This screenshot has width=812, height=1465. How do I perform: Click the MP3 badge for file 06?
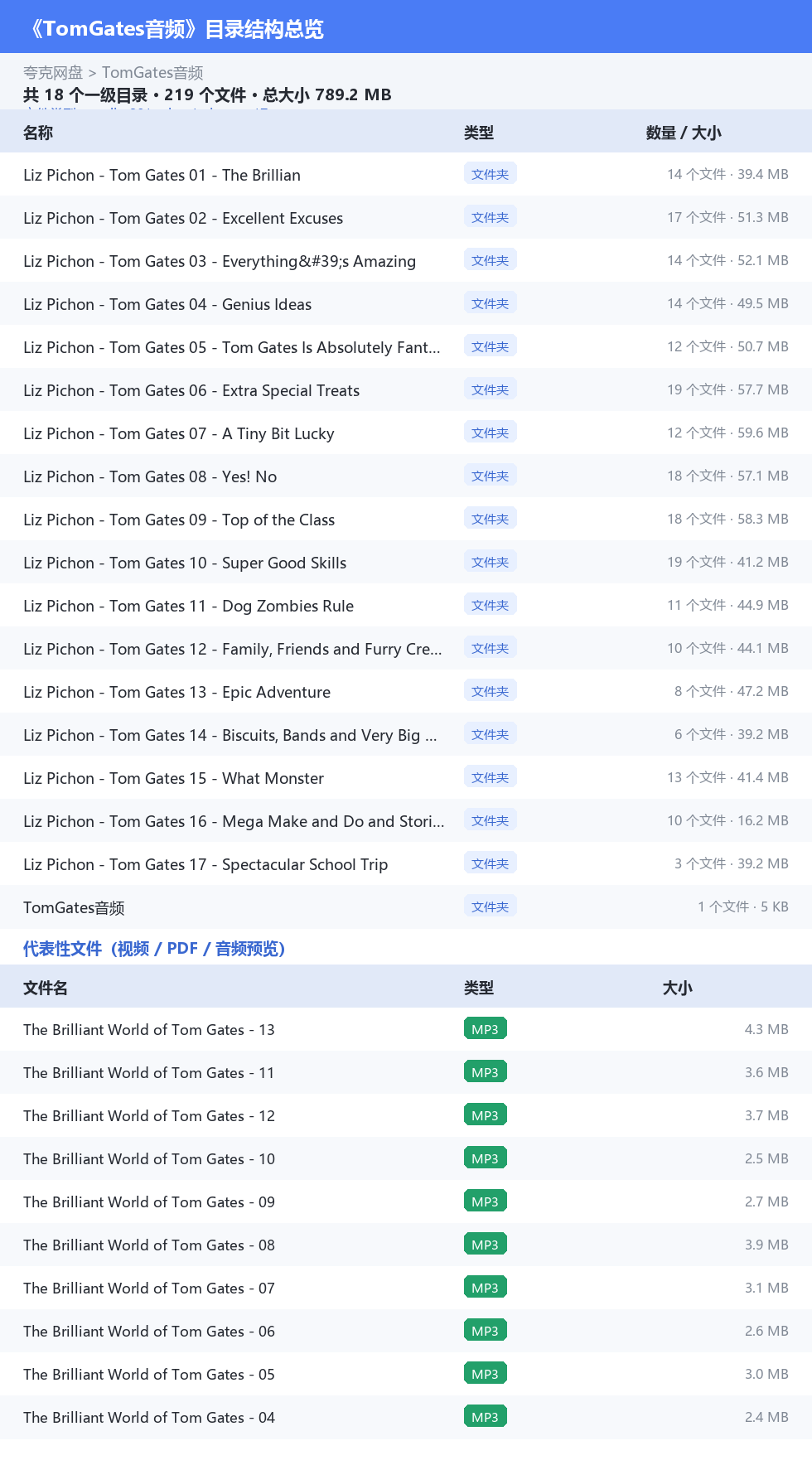pos(486,1331)
